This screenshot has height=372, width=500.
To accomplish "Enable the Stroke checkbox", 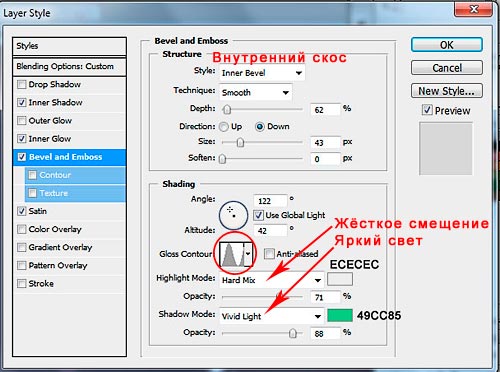I will (x=21, y=283).
